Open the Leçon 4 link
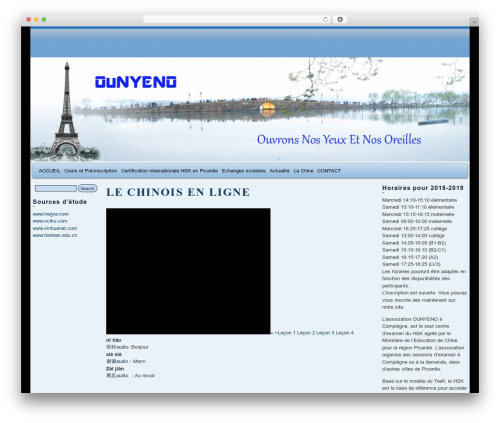The width and height of the screenshot is (500, 423). pyautogui.click(x=344, y=333)
